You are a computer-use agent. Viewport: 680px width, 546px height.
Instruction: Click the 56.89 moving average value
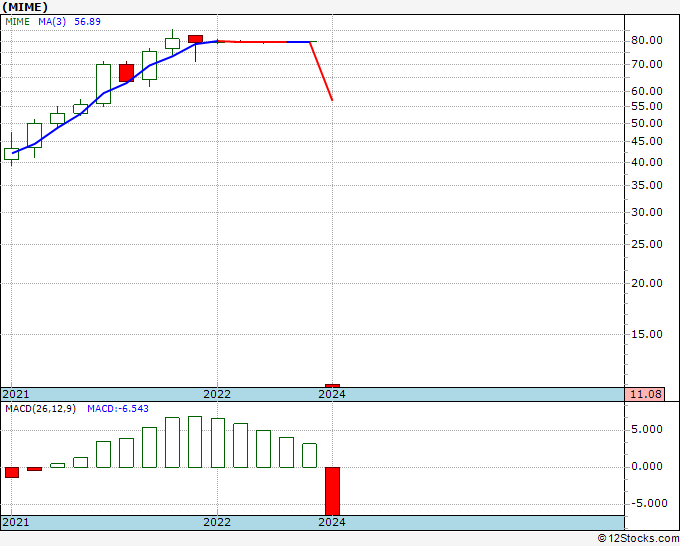87,22
